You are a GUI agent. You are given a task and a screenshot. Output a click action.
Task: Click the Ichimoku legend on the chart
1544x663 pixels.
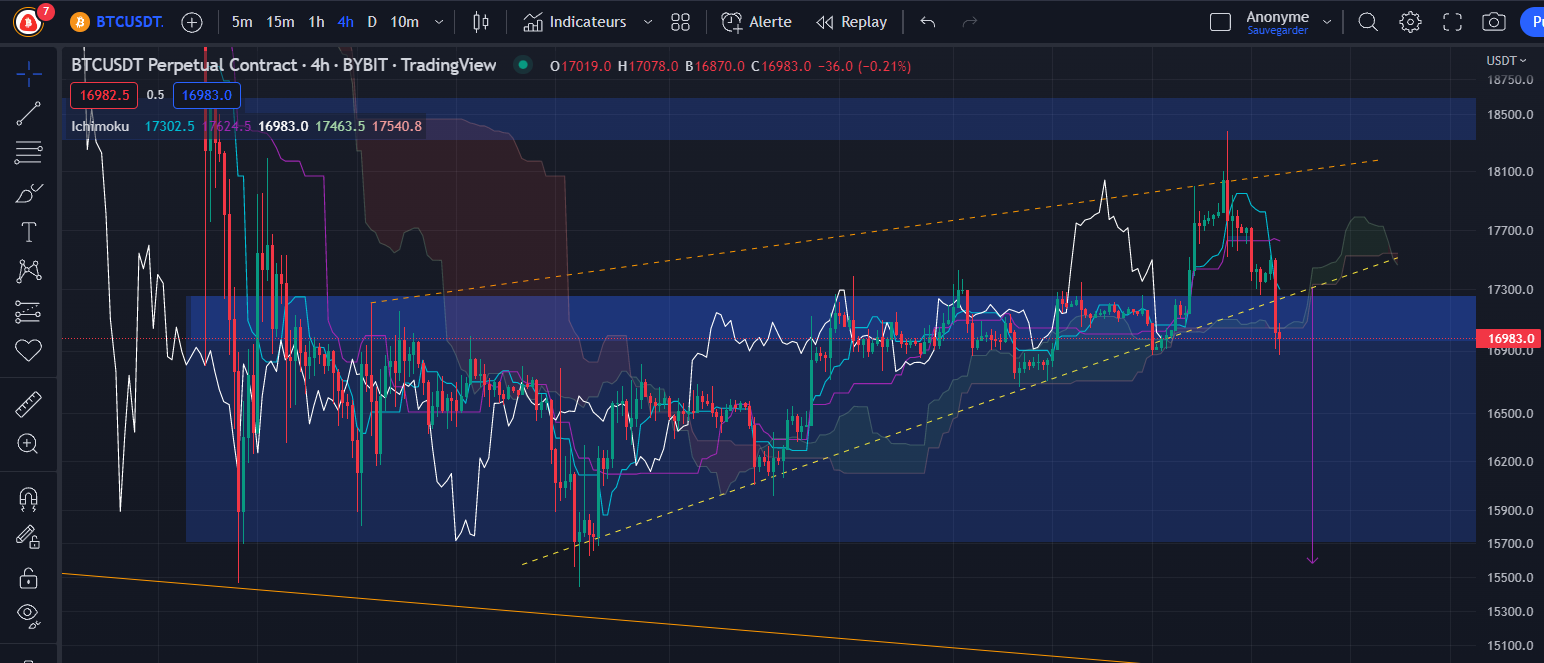pyautogui.click(x=99, y=126)
